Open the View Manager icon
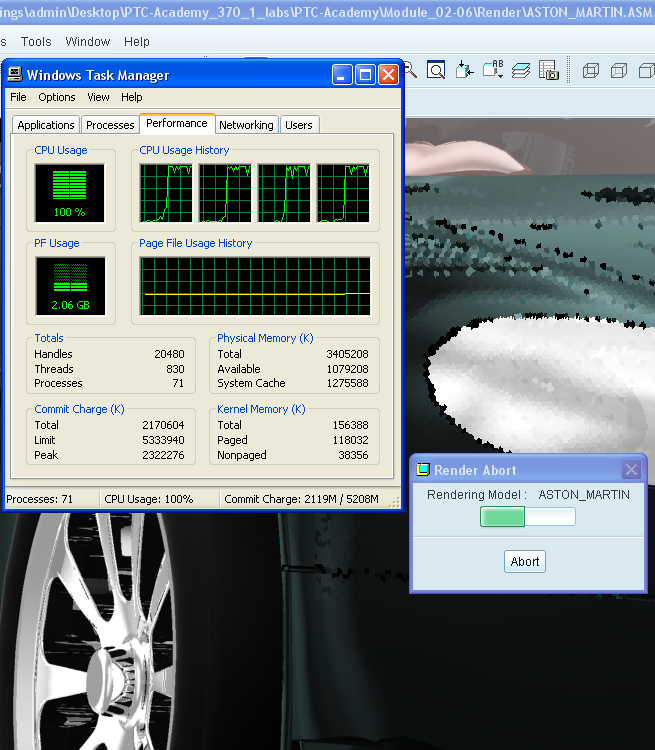 click(x=549, y=70)
